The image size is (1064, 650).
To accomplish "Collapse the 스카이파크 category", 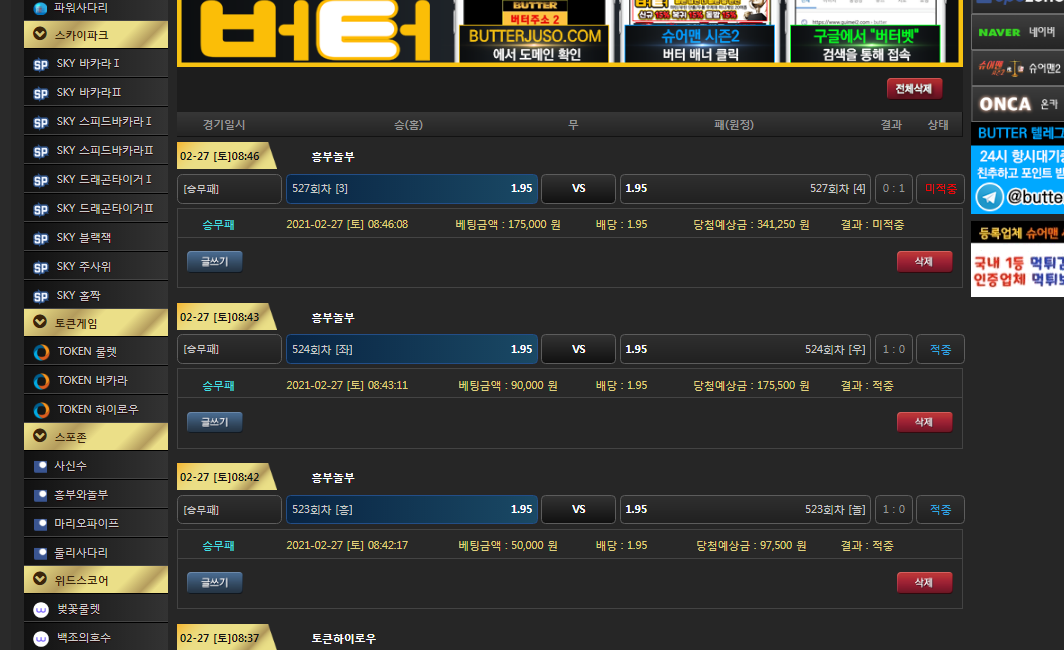I will [96, 35].
